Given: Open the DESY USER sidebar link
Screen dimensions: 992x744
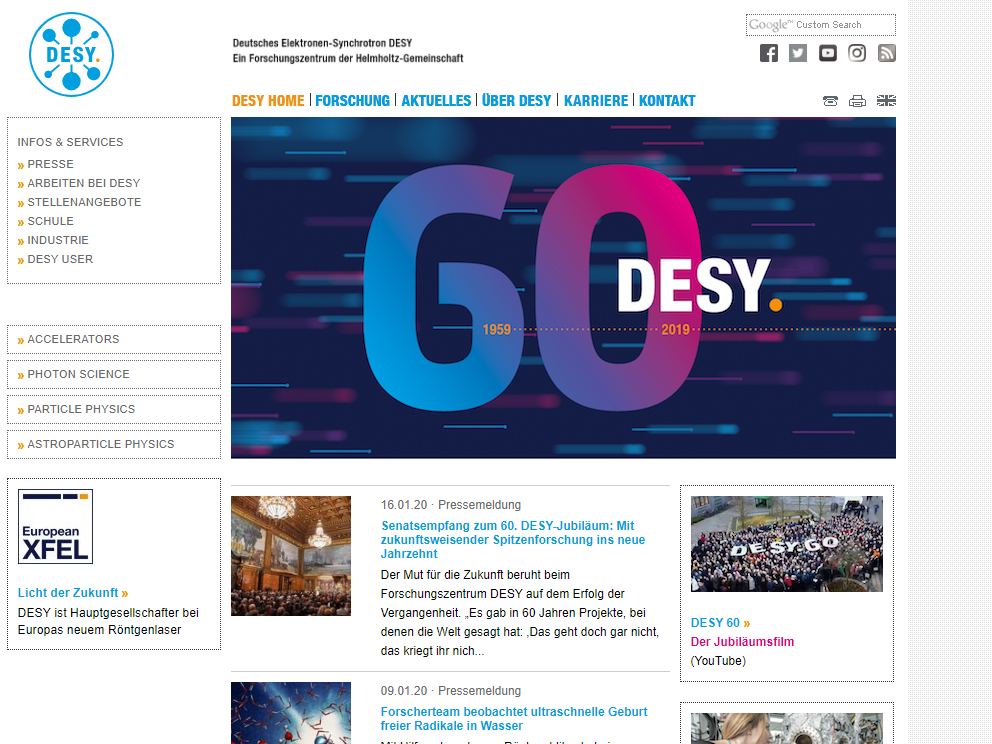Looking at the screenshot, I should point(60,259).
